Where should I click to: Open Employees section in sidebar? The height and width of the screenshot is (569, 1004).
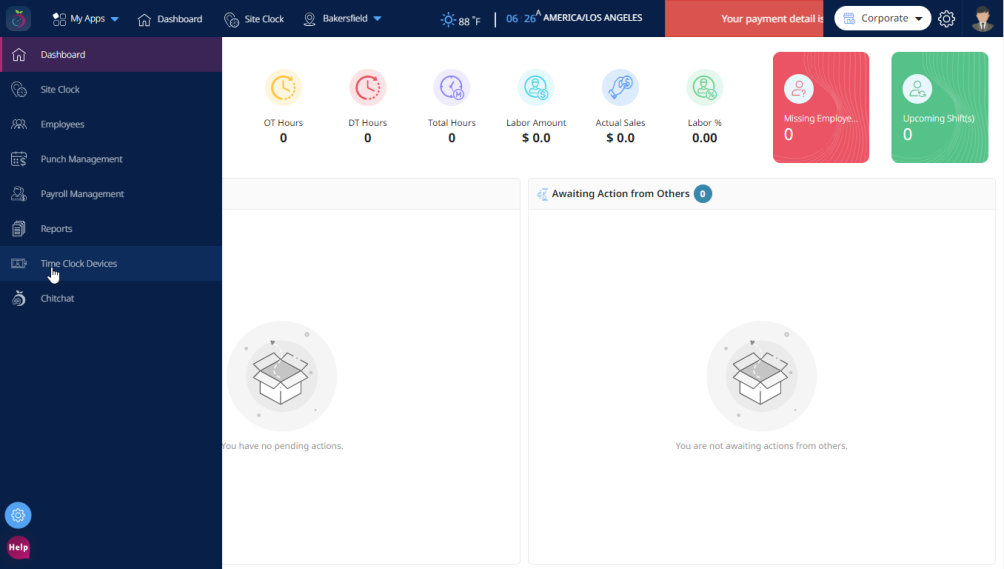(x=62, y=124)
